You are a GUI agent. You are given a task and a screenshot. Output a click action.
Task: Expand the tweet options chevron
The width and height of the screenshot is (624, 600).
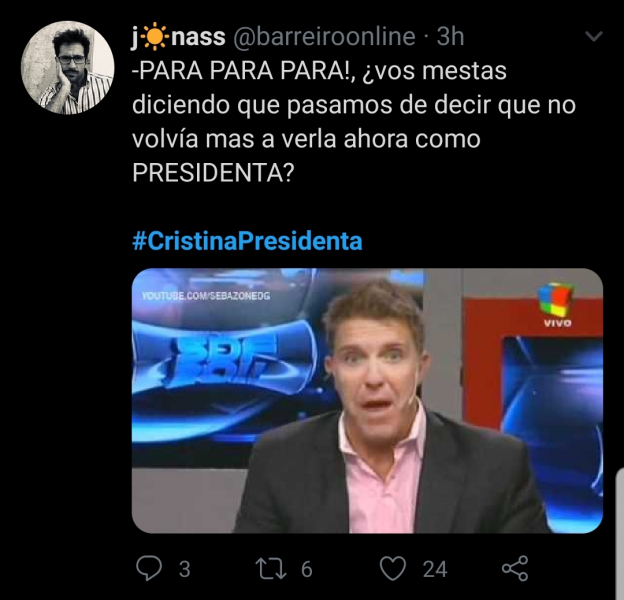[595, 37]
